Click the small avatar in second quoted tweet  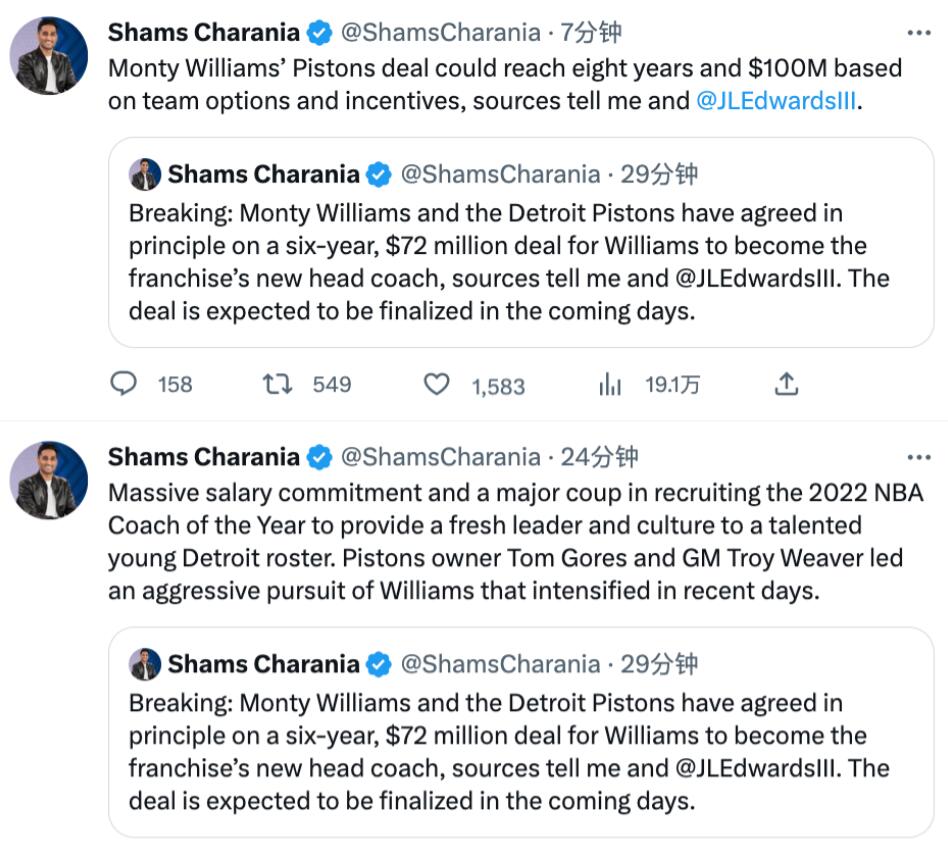coord(145,665)
